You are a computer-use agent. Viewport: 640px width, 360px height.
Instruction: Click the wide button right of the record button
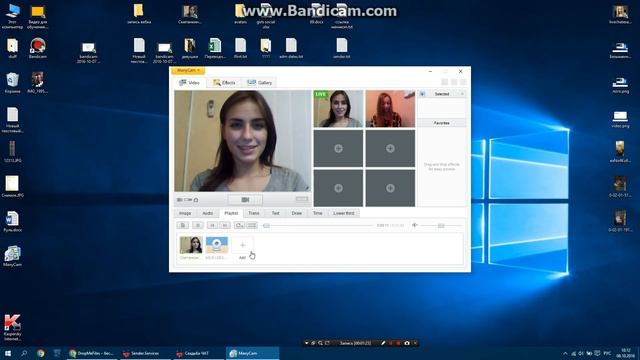pos(302,199)
